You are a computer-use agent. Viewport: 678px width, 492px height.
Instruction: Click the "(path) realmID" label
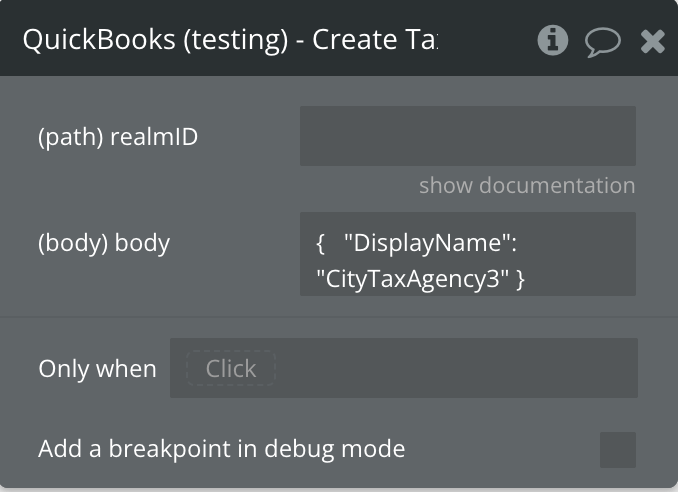(x=118, y=137)
